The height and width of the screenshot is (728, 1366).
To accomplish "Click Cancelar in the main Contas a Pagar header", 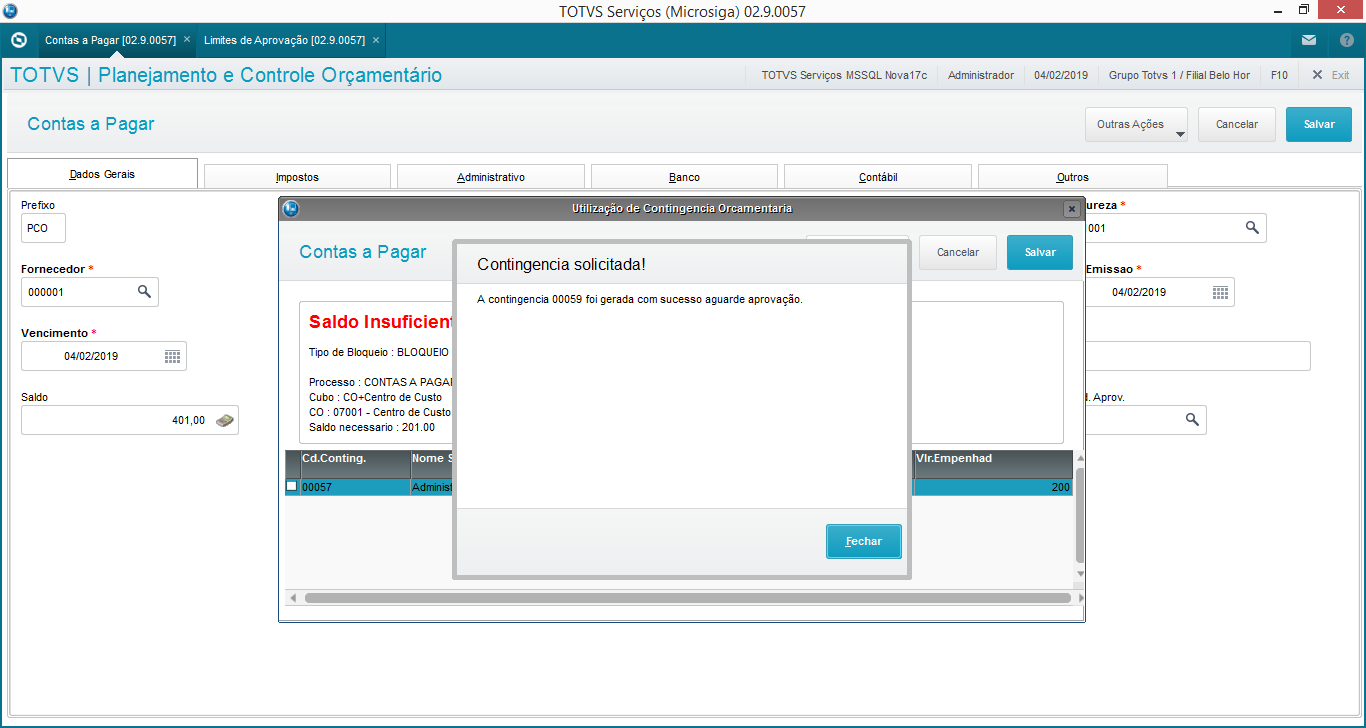I will tap(1237, 125).
